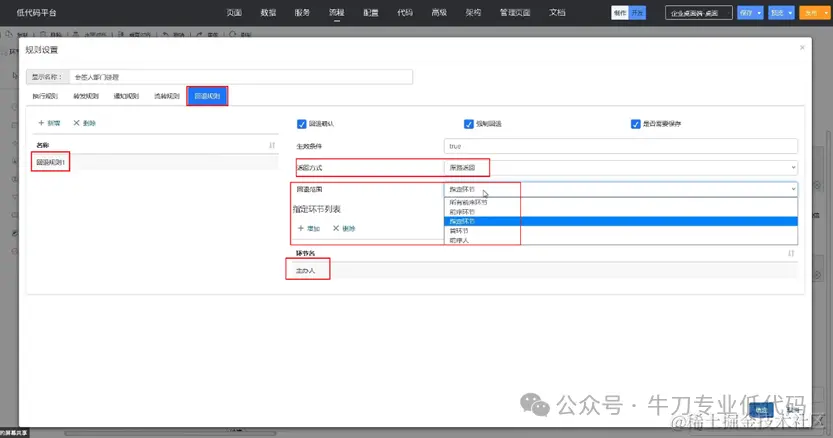Choose 前序人 option in dropdown list
This screenshot has height=438, width=833.
coord(620,240)
